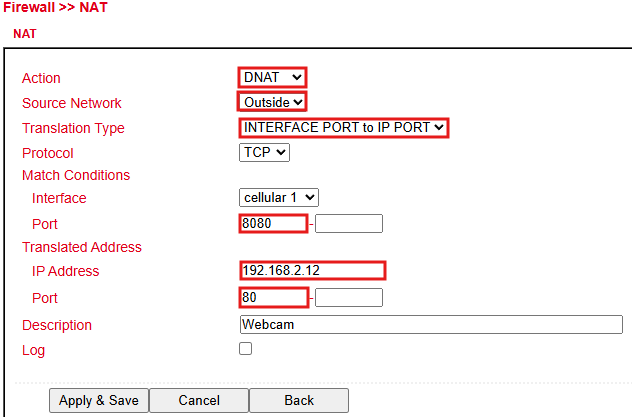The image size is (632, 417).
Task: Click the empty end-range field beside port 8080
Action: (348, 223)
